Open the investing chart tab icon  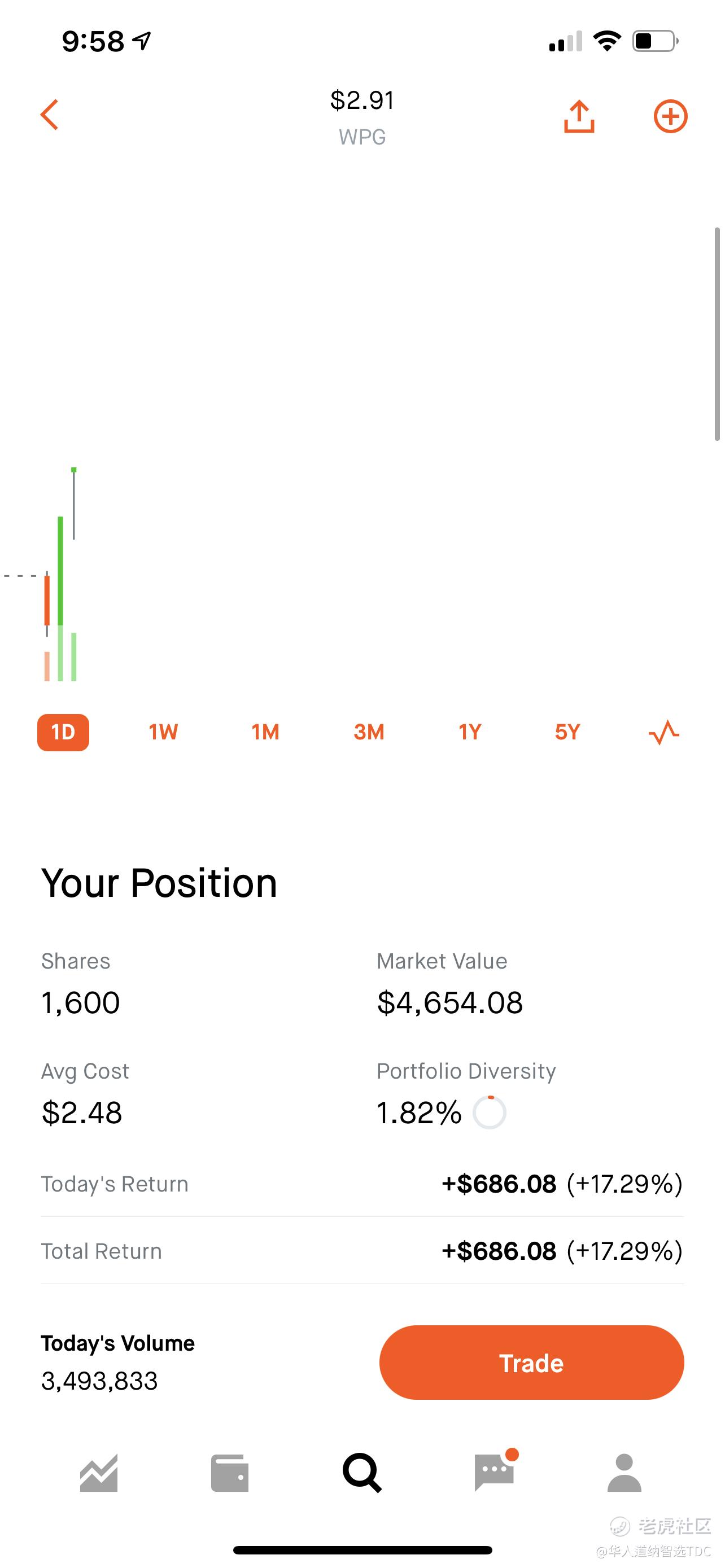pyautogui.click(x=99, y=1473)
